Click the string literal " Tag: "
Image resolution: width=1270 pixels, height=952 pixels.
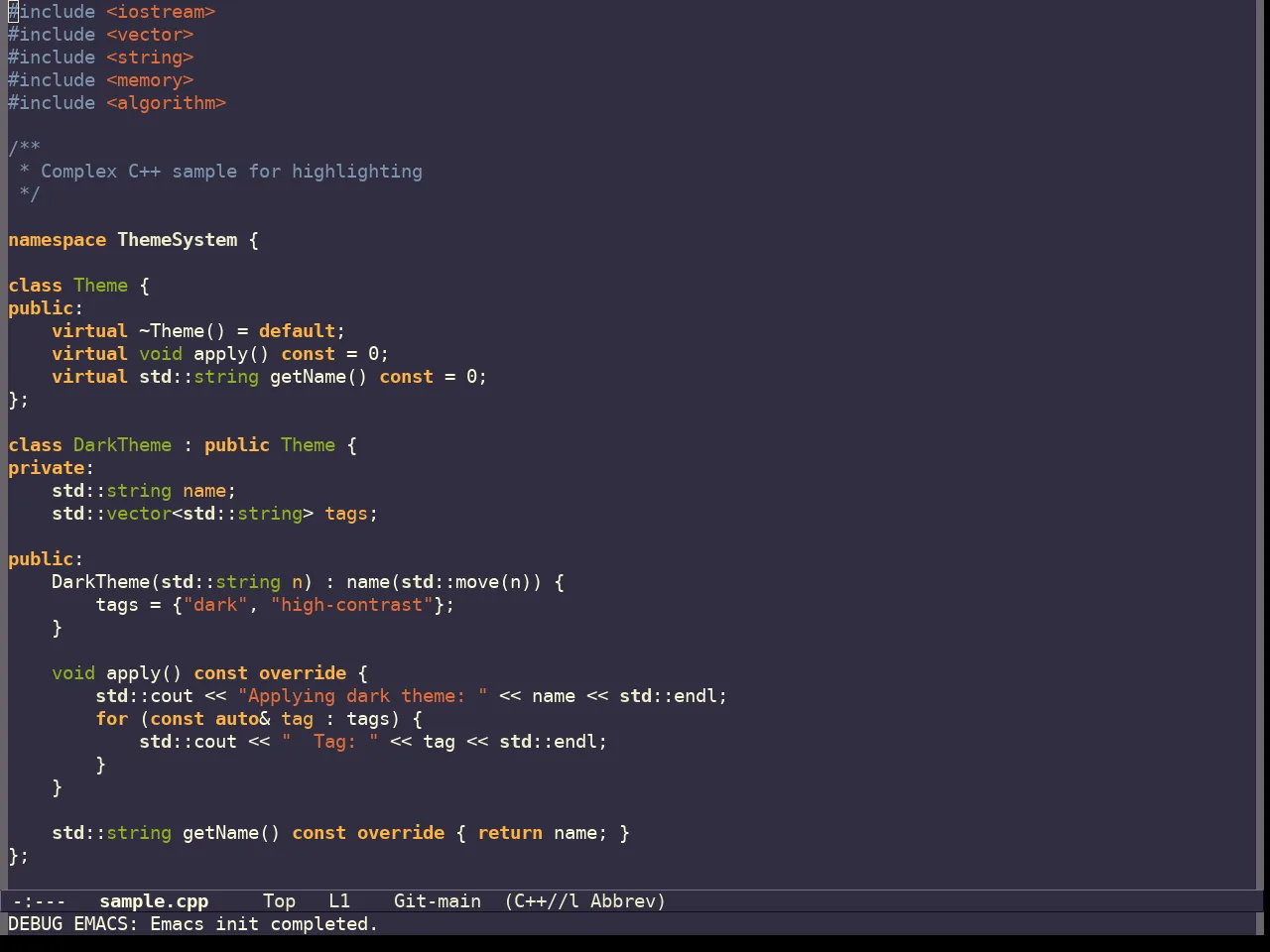(329, 742)
